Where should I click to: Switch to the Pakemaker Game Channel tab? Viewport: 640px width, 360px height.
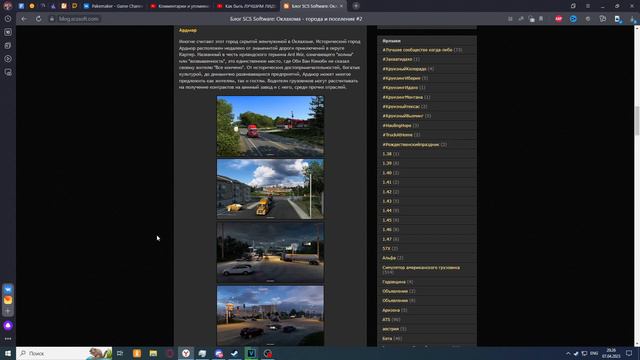113,6
